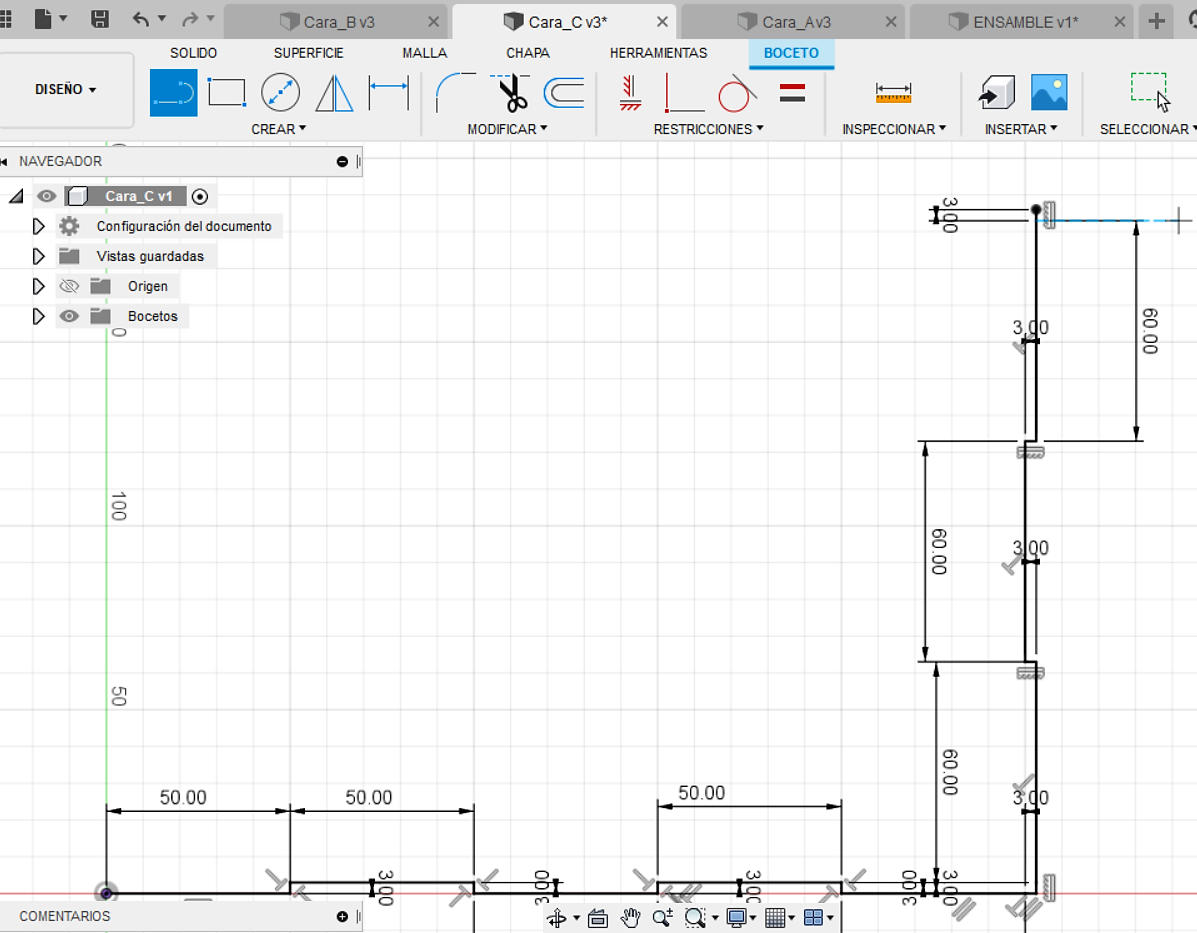Image resolution: width=1197 pixels, height=933 pixels.
Task: Switch to the Cara_A v3 document tab
Action: click(794, 21)
